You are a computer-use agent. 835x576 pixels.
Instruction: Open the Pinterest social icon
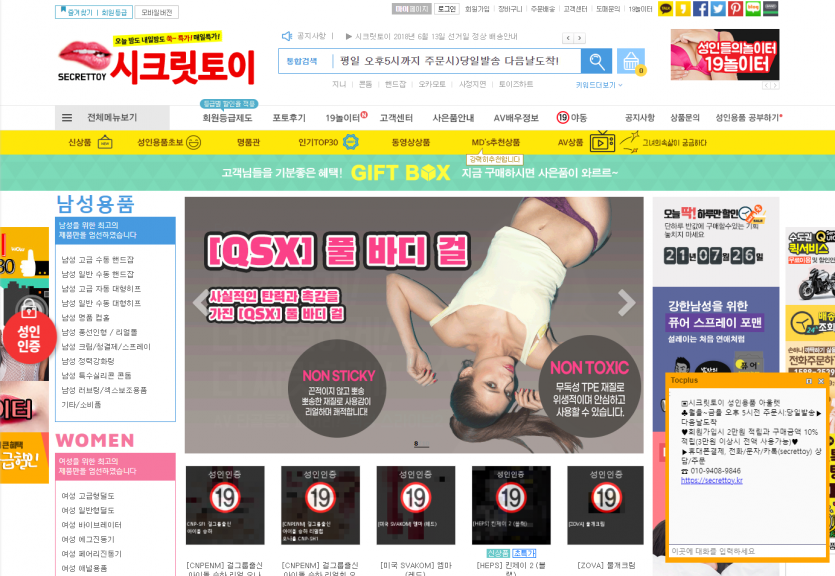tap(735, 9)
